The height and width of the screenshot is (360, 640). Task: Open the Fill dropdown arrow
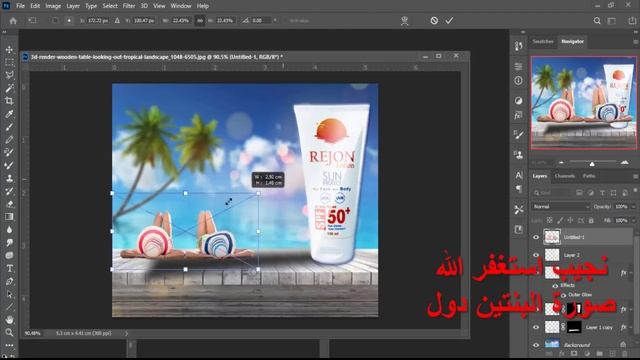tap(633, 220)
